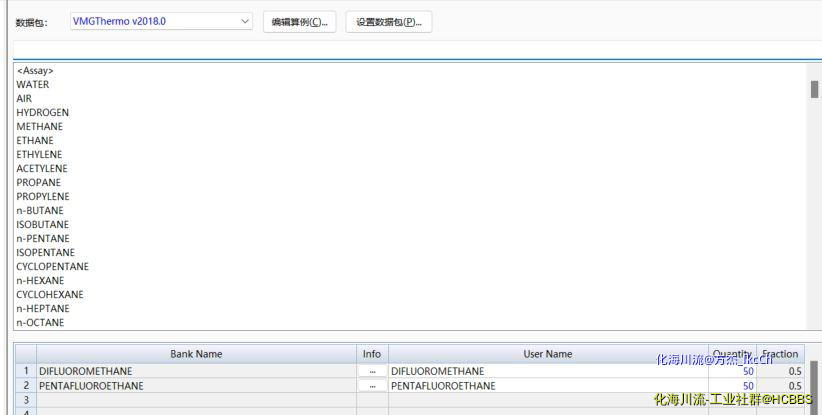Image resolution: width=822 pixels, height=415 pixels.
Task: Click the Bank Name column header
Action: click(x=196, y=354)
